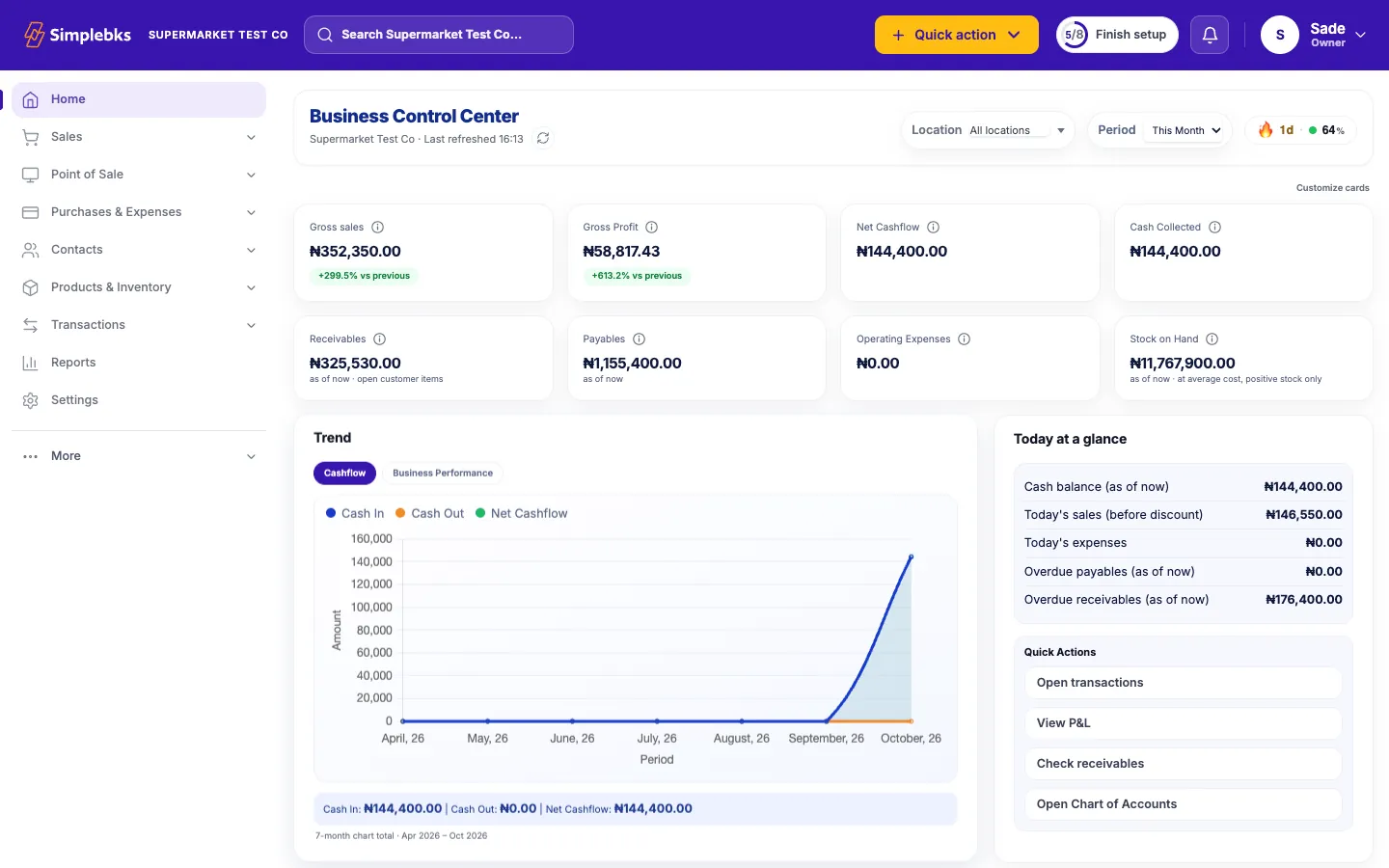Screen dimensions: 1389x868
Task: Click View P&L quick action
Action: (x=1183, y=723)
